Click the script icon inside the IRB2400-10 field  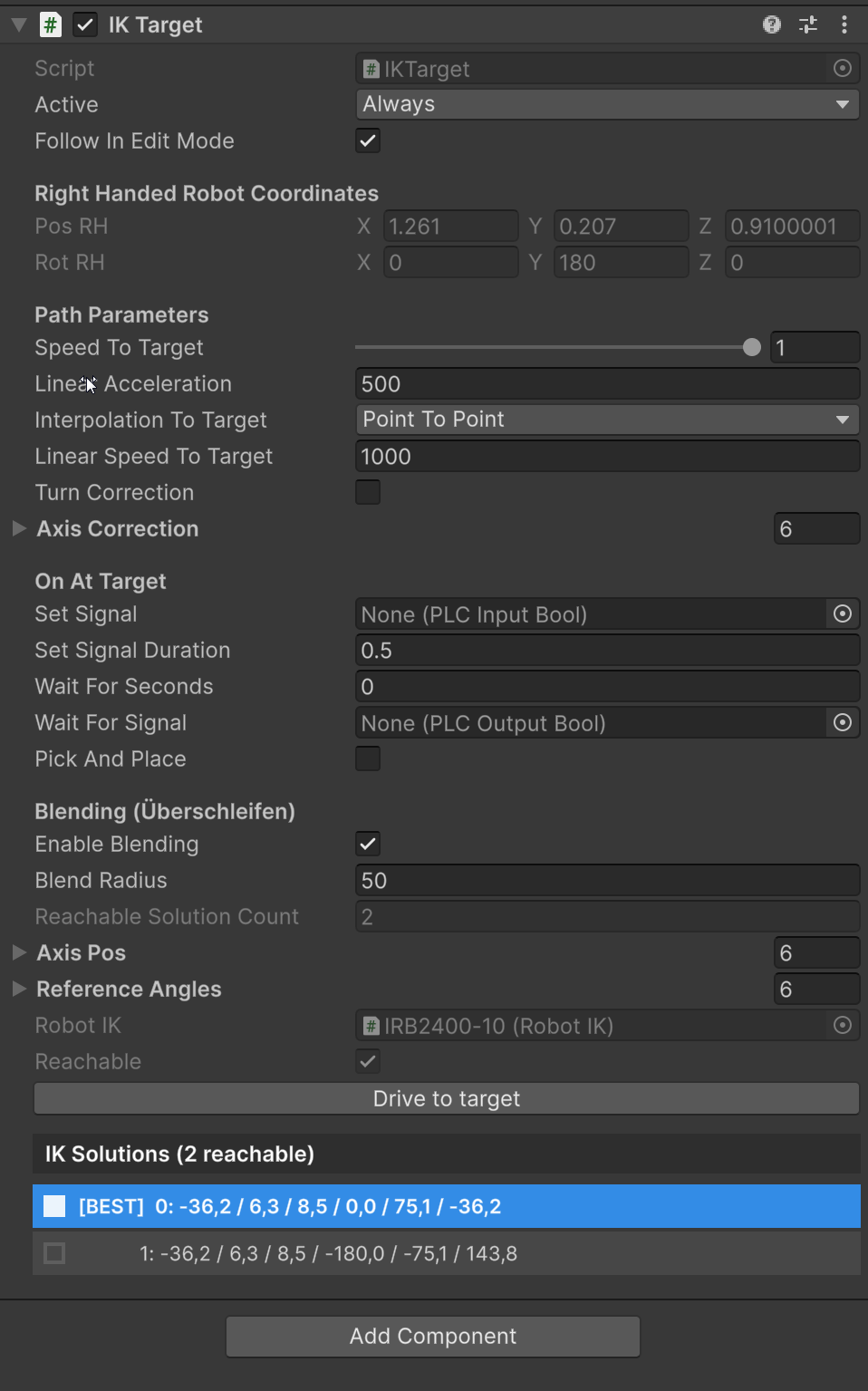click(369, 1026)
